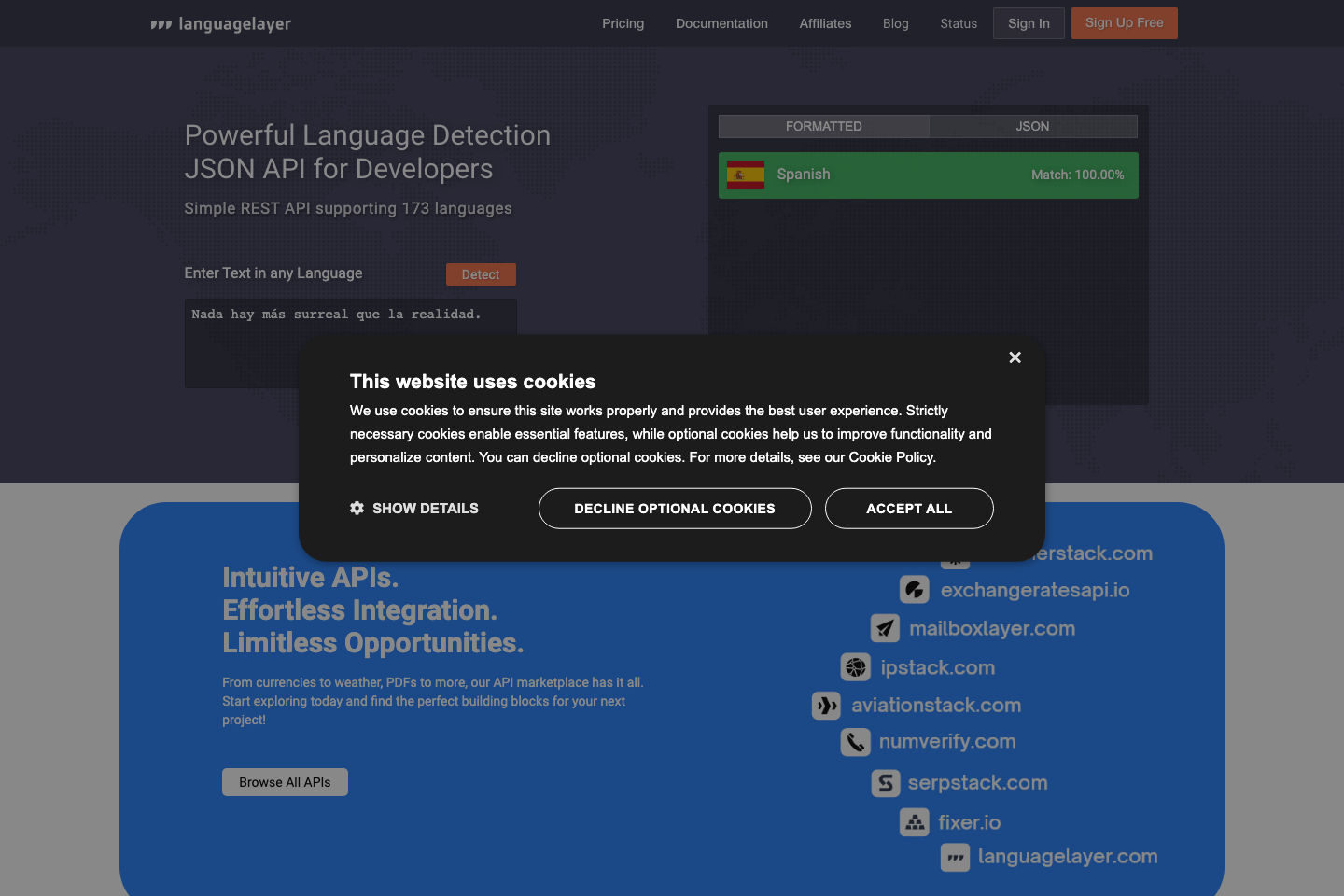Click the chart icon next to fixer.io

click(915, 821)
